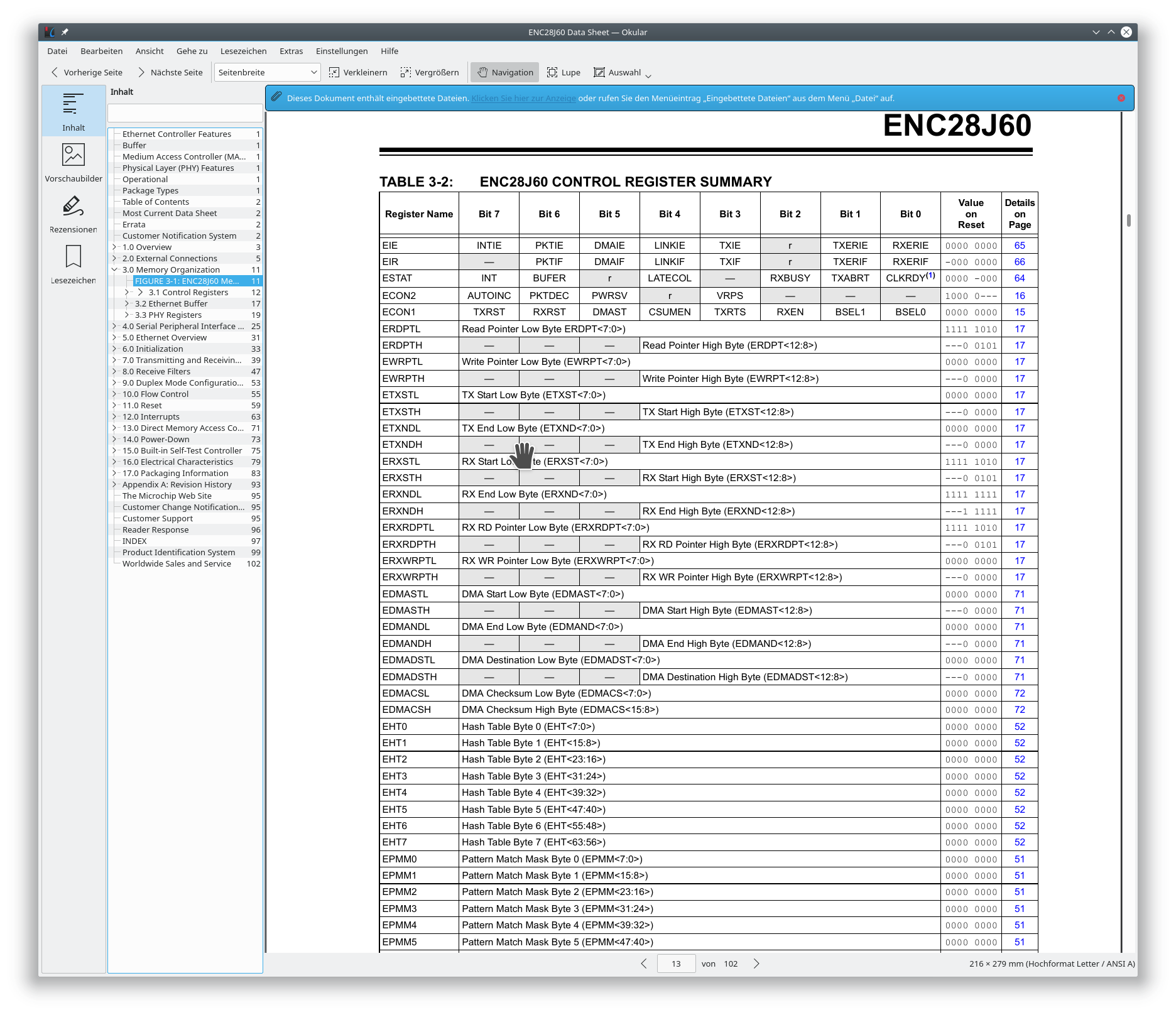
Task: Expand the 2.0 External Connections entry
Action: click(x=114, y=258)
